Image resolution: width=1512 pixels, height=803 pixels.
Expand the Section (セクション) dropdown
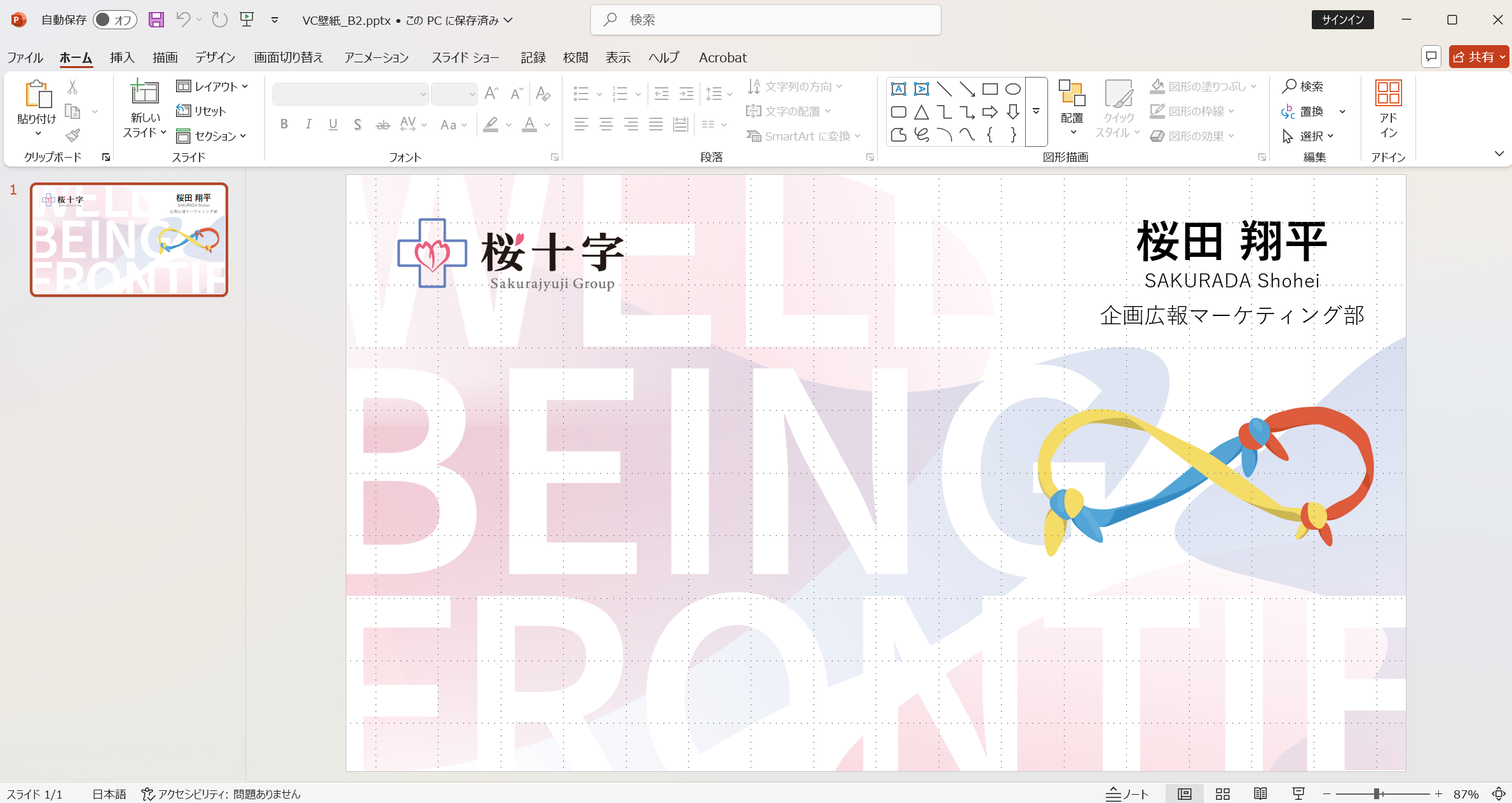(212, 136)
